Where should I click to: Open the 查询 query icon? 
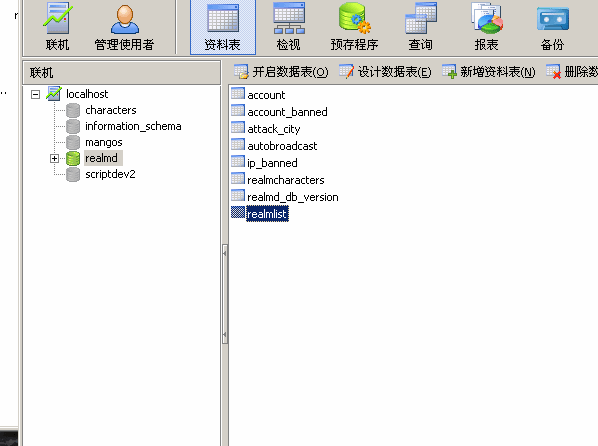pos(420,27)
